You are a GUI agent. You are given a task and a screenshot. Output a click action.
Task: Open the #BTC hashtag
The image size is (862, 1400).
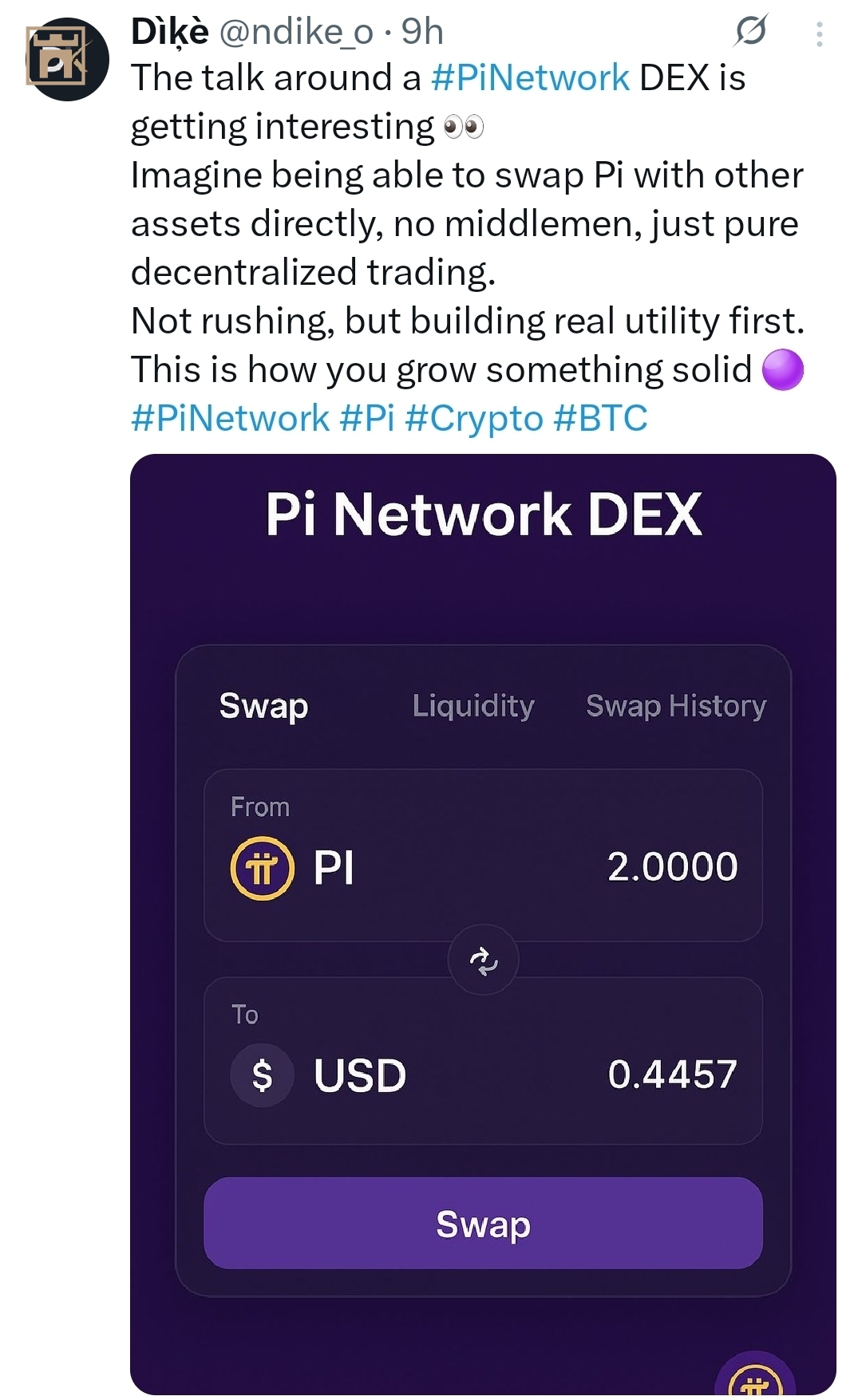pos(600,418)
